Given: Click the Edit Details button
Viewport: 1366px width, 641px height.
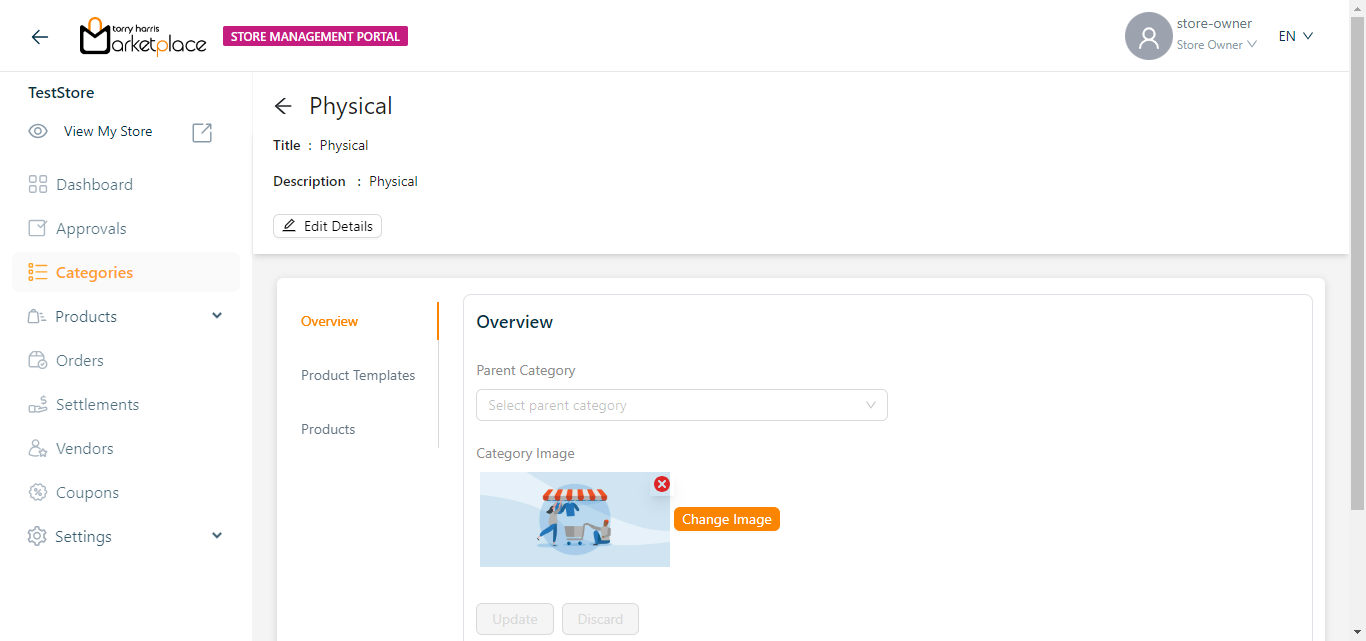Looking at the screenshot, I should pyautogui.click(x=327, y=226).
